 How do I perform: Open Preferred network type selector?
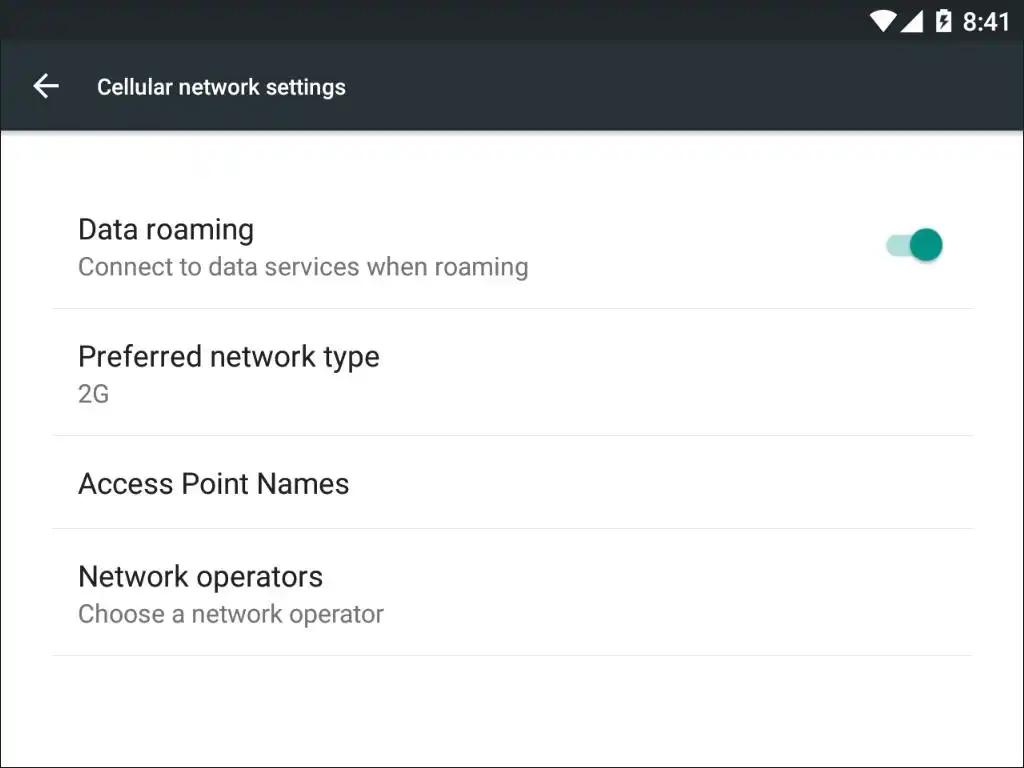click(229, 357)
